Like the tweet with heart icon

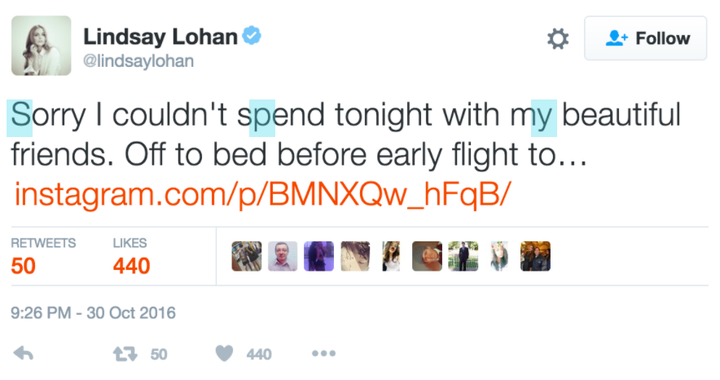225,353
